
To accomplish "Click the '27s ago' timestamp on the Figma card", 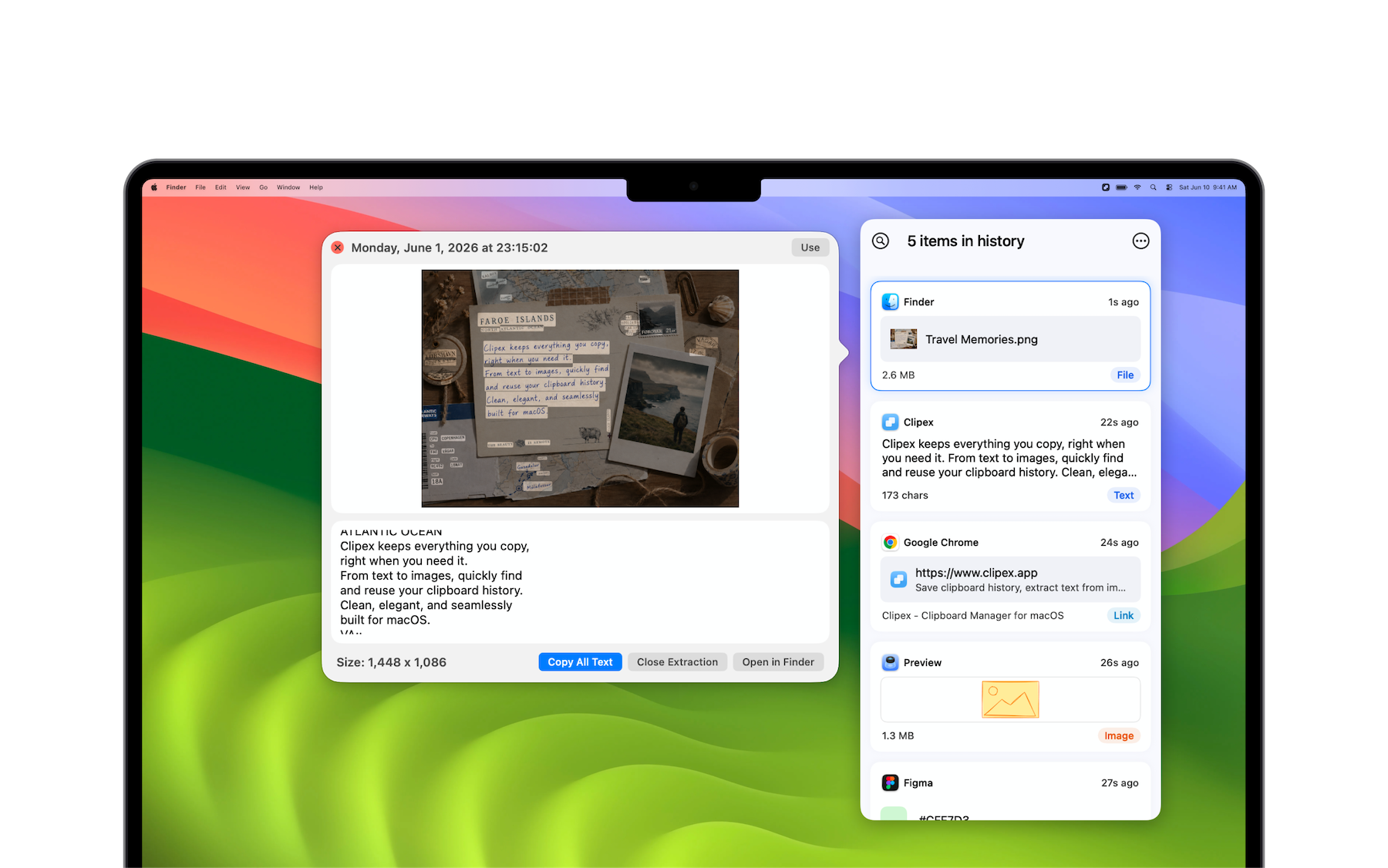I will pyautogui.click(x=1120, y=783).
